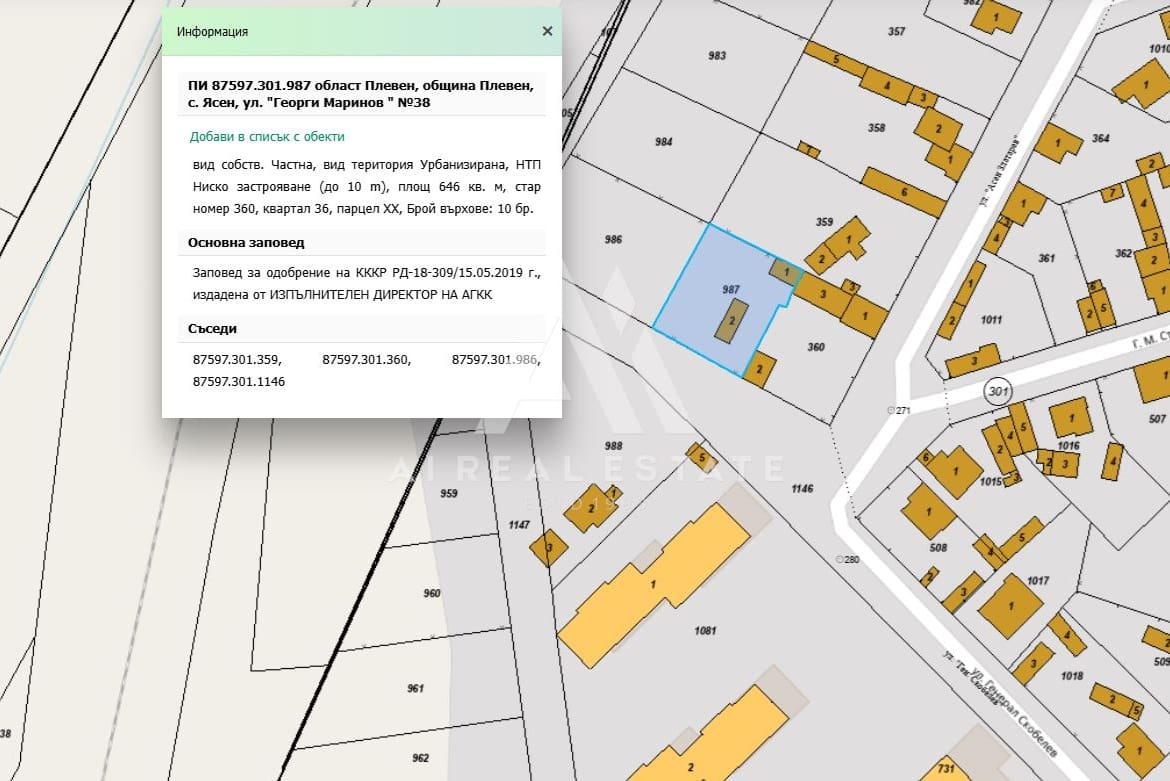Viewport: 1170px width, 781px height.
Task: Click the Съседи section heading
Action: click(x=212, y=329)
